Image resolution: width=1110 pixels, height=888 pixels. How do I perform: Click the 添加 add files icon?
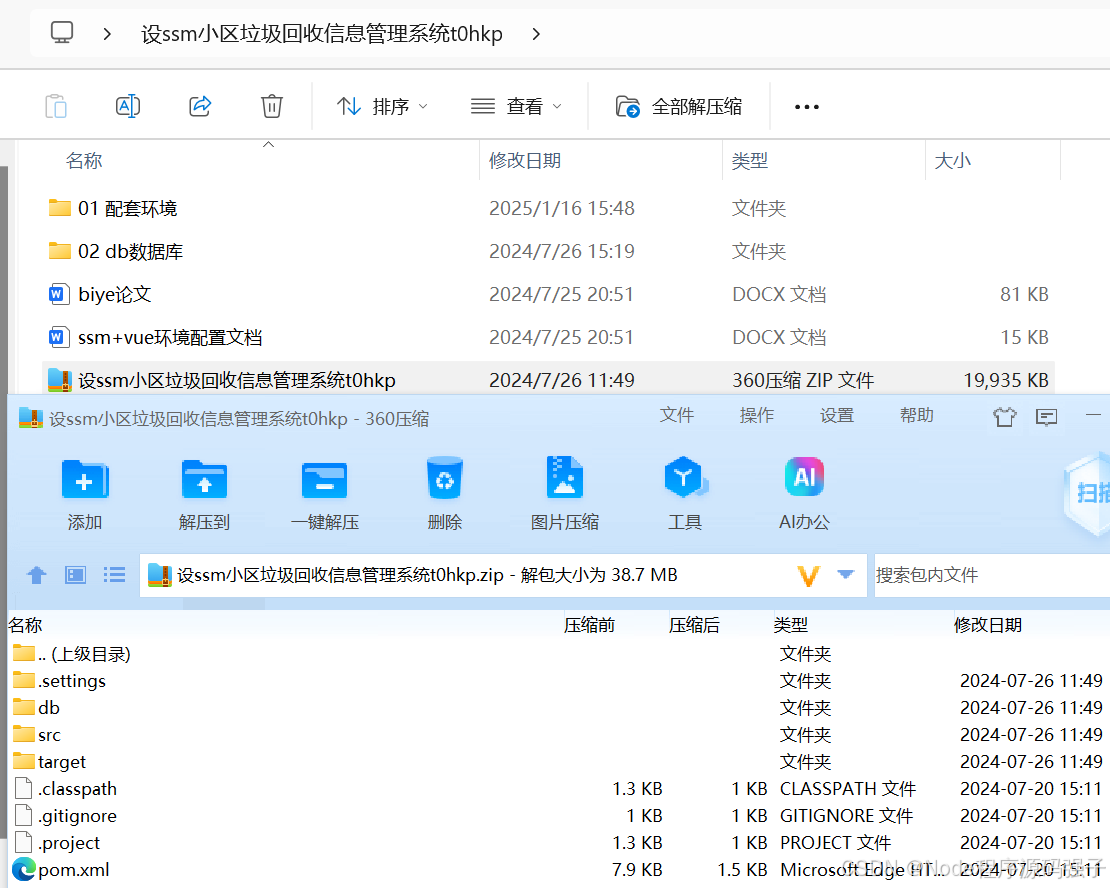click(85, 494)
